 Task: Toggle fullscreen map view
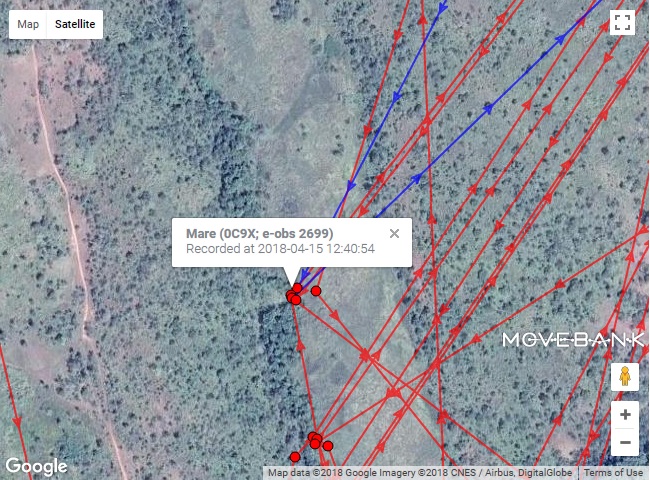coord(622,22)
